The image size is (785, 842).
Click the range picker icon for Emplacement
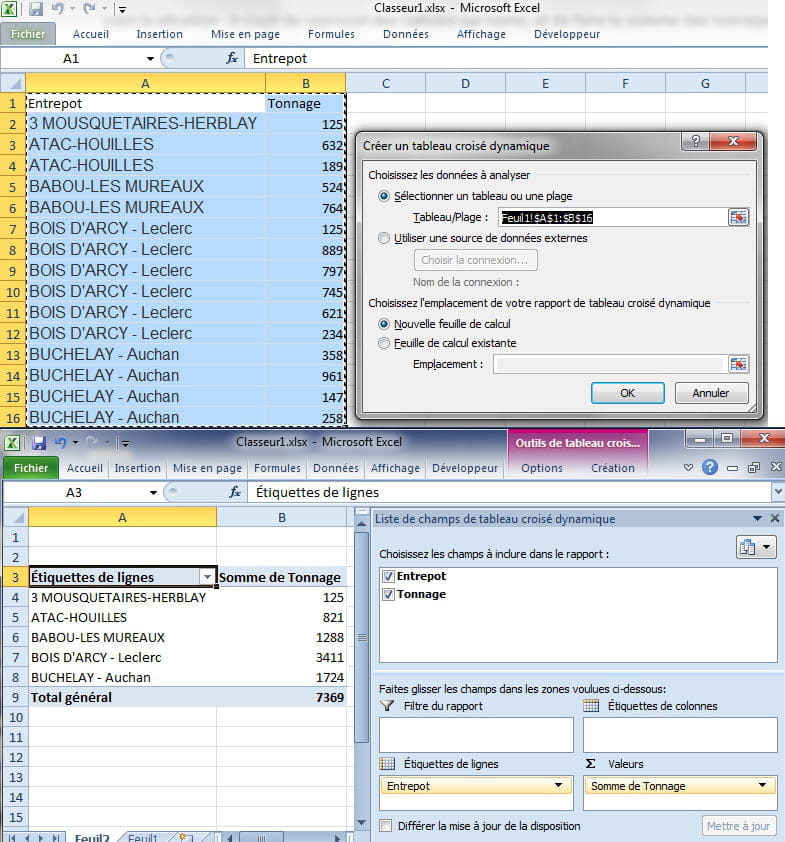click(738, 364)
